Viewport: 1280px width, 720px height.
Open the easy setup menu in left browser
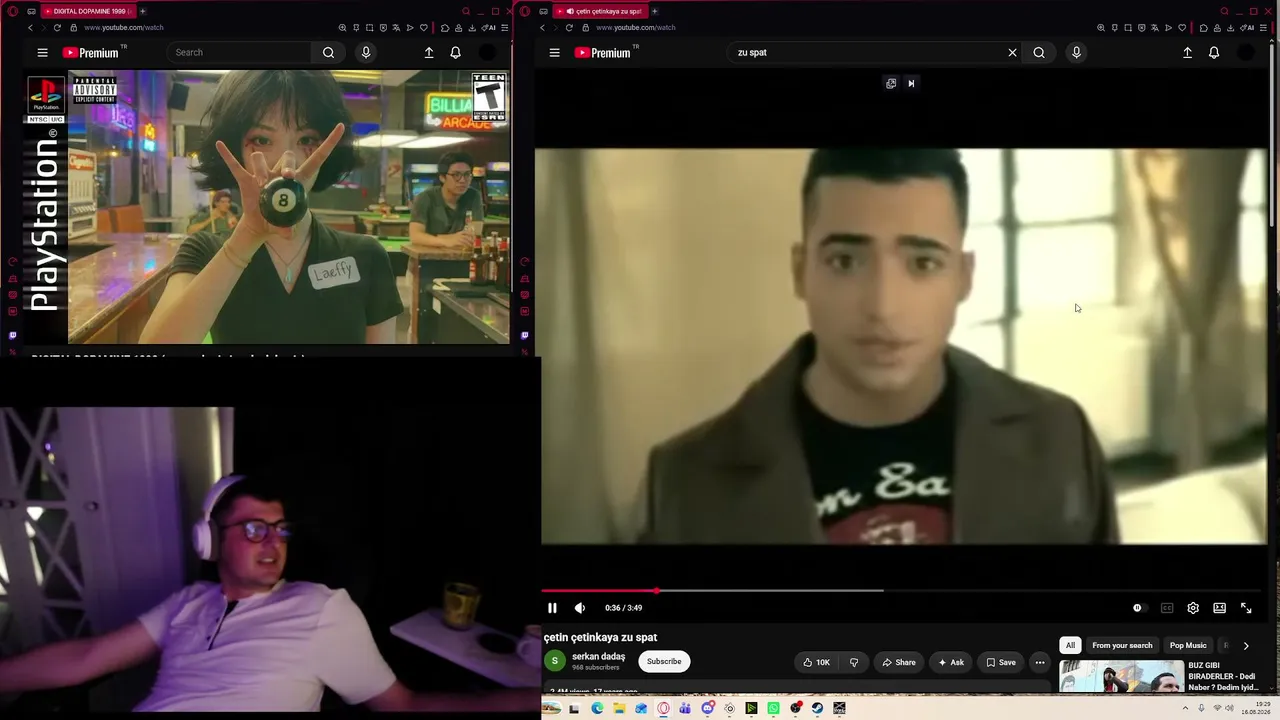point(504,27)
